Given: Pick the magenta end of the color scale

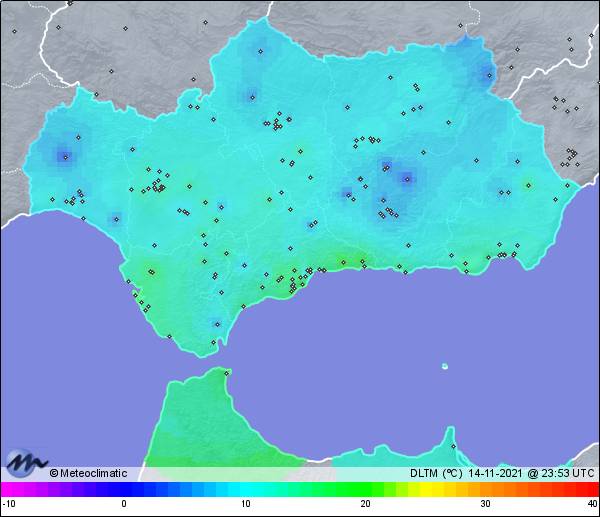Looking at the screenshot, I should [8, 489].
